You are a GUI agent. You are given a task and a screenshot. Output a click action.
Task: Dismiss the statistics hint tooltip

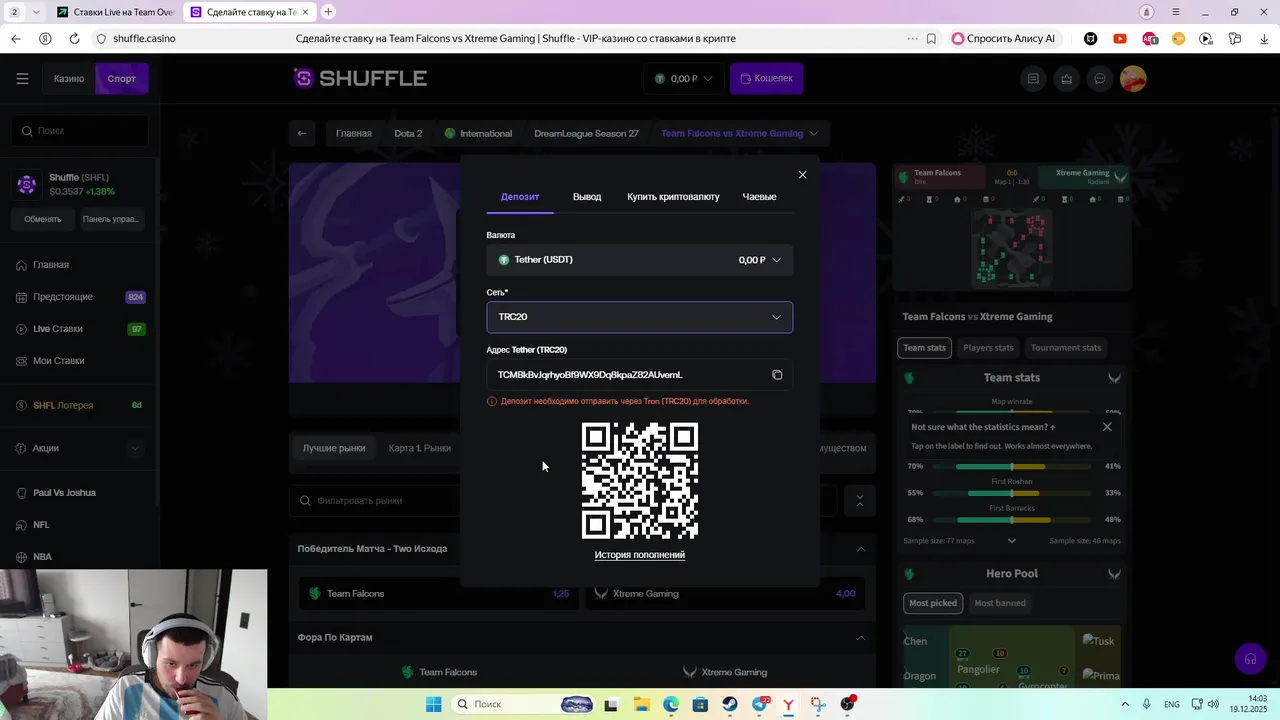[x=1107, y=427]
